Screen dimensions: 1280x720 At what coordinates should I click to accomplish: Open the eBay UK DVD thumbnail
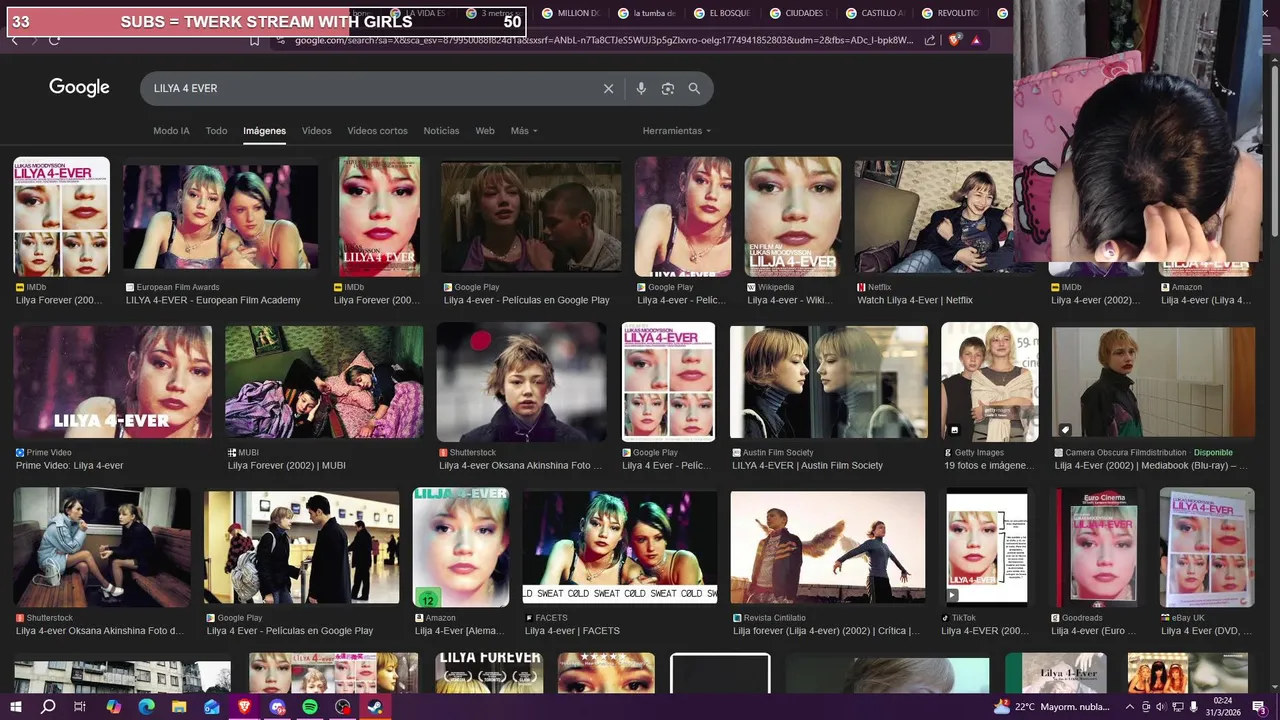click(1207, 547)
